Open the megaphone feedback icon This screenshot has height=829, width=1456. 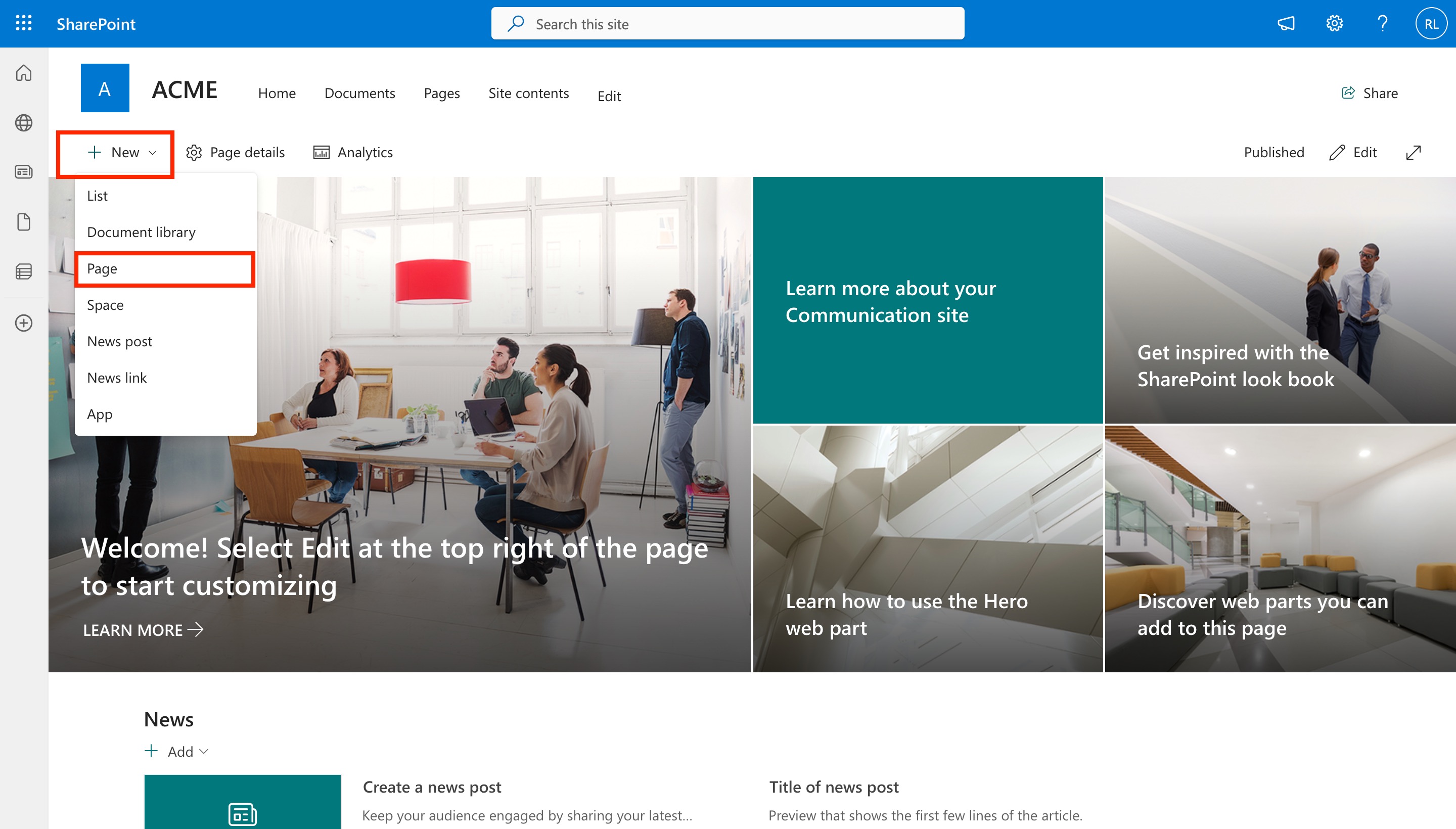(1286, 24)
